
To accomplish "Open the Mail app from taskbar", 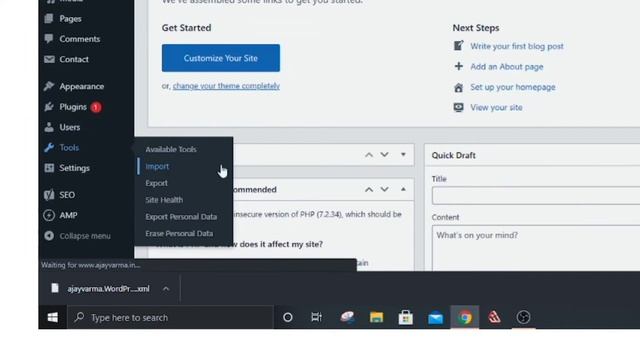I will click(436, 318).
